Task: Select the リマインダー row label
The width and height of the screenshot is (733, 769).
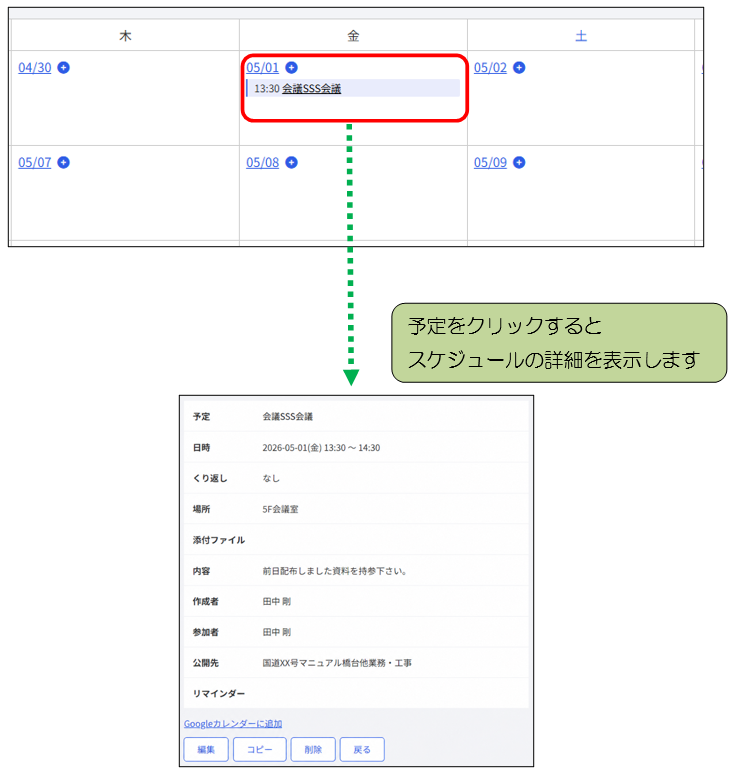Action: pyautogui.click(x=219, y=693)
